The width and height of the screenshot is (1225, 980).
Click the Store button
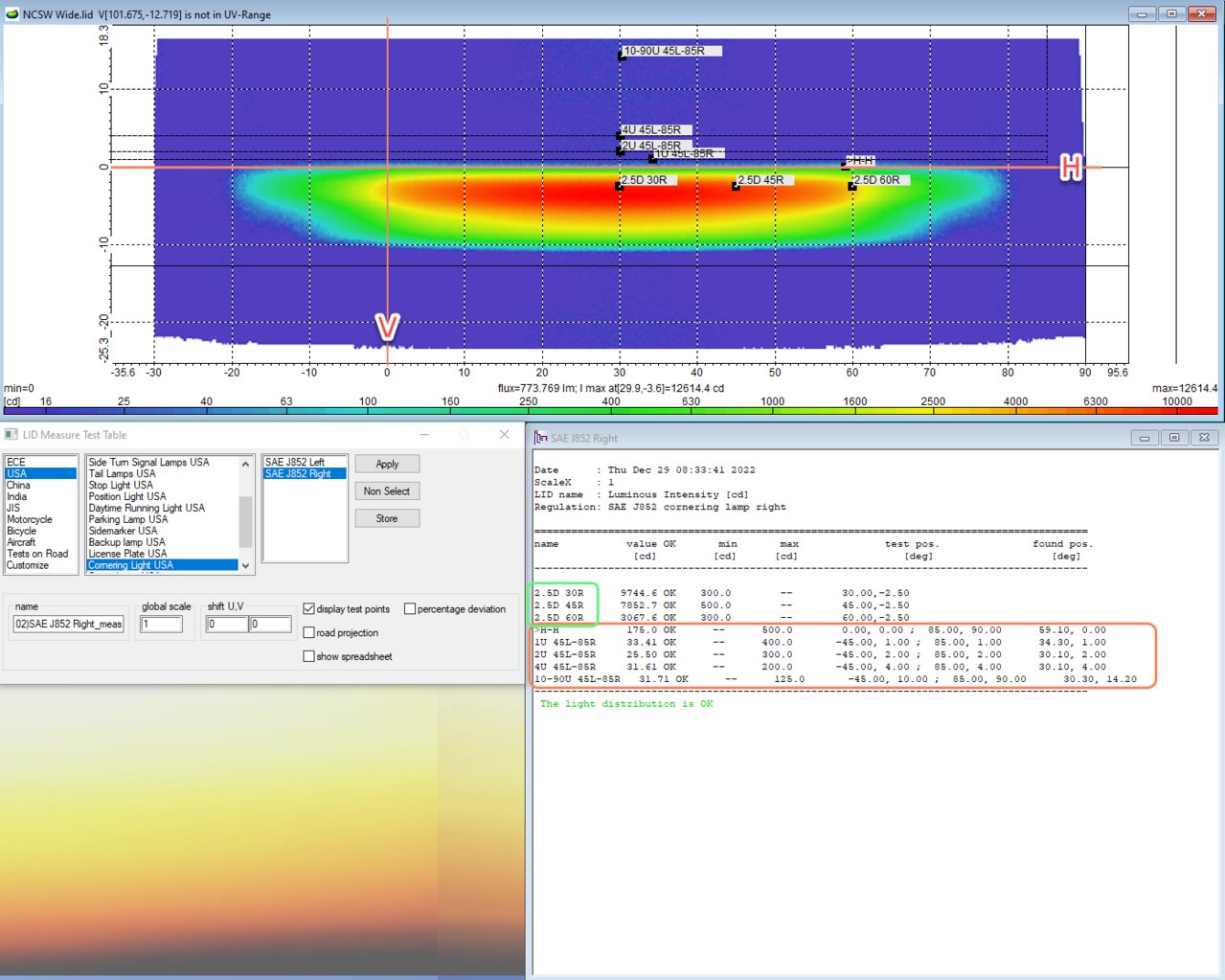tap(387, 518)
